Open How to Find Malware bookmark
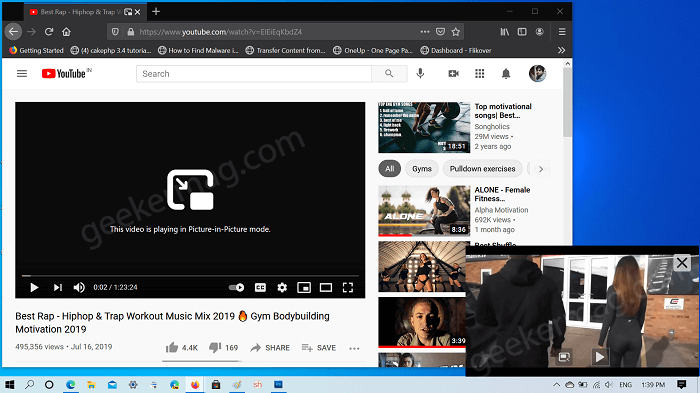The image size is (700, 393). [198, 50]
